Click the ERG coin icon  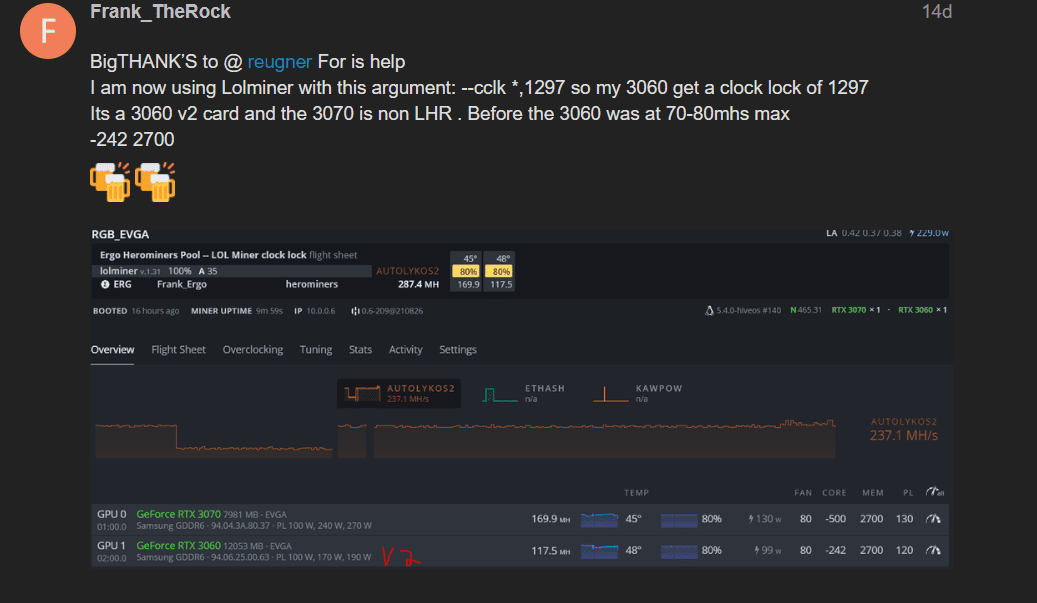[105, 284]
